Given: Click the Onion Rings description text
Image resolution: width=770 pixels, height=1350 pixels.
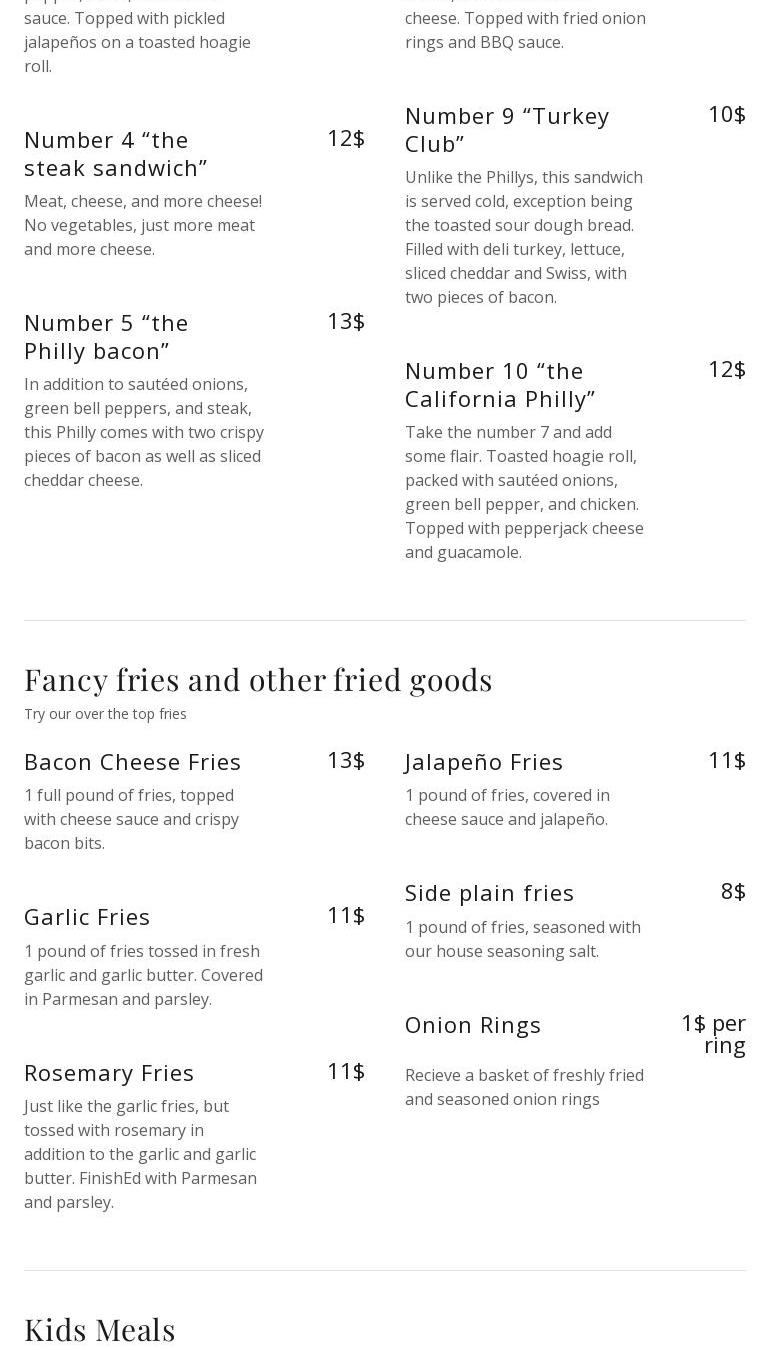Looking at the screenshot, I should point(524,1087).
